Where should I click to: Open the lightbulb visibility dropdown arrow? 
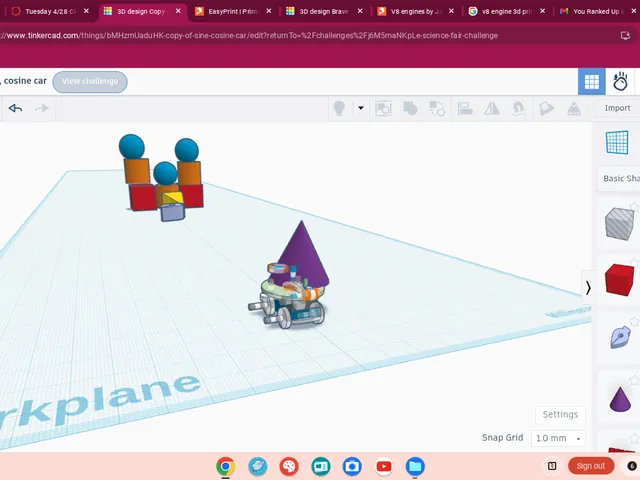tap(361, 108)
